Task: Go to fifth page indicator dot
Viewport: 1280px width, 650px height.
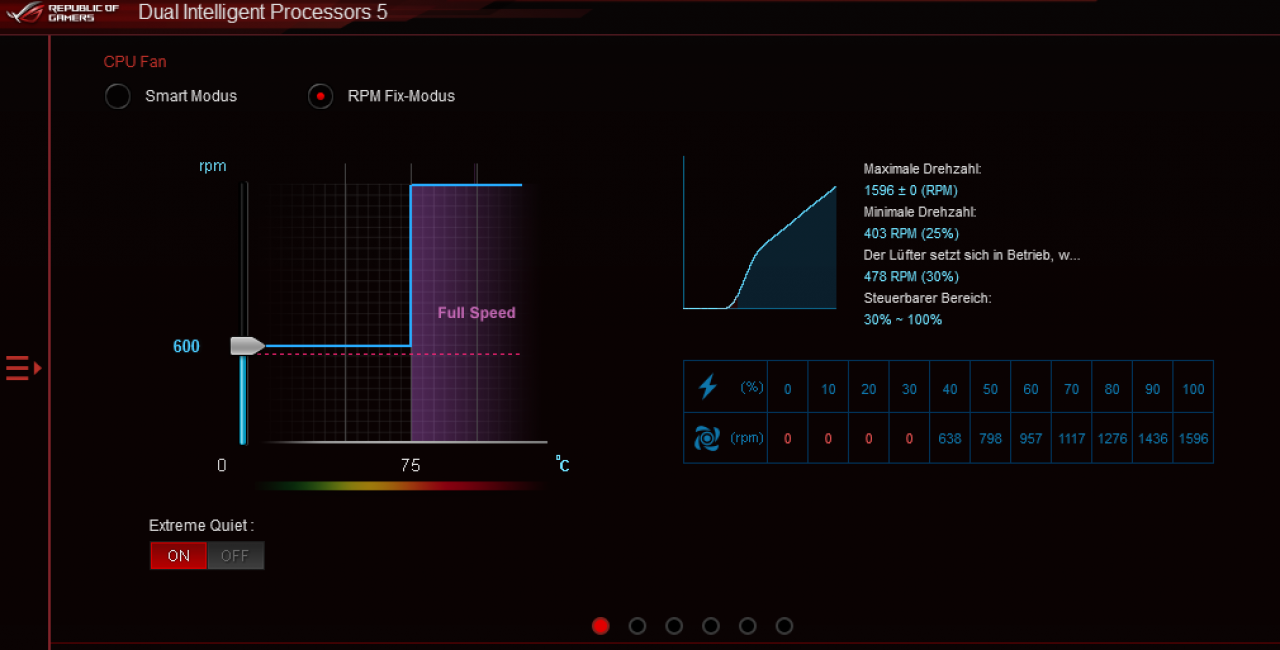Action: tap(748, 626)
